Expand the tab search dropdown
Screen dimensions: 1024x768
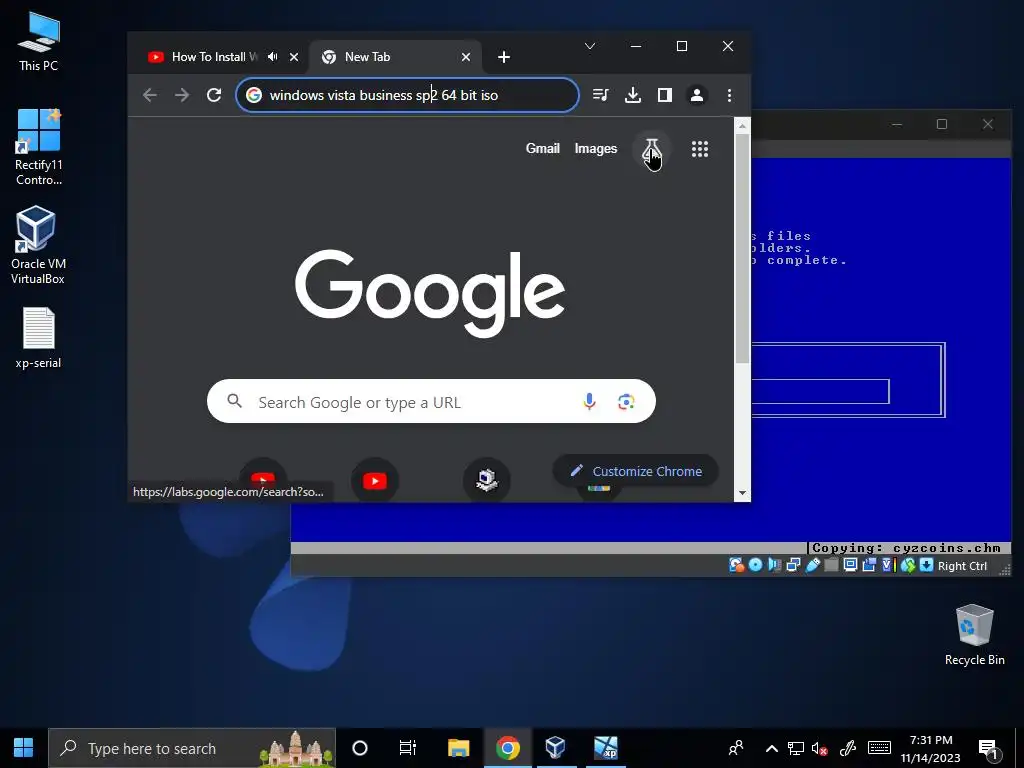(590, 46)
